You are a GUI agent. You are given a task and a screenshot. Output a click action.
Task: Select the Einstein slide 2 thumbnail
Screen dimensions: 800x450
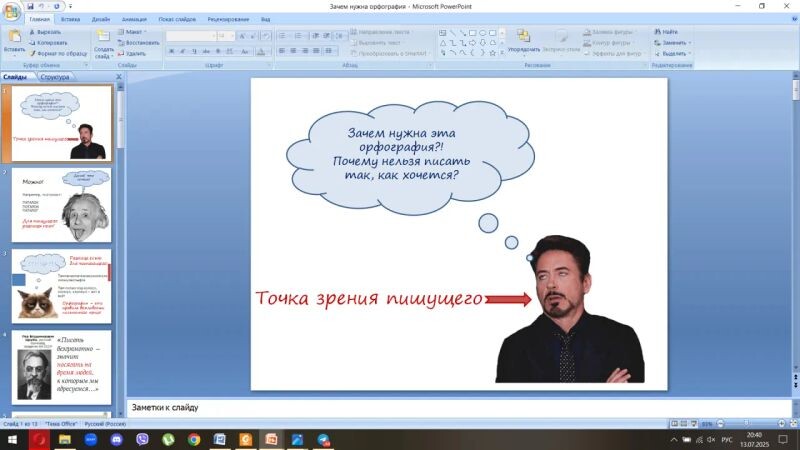coord(61,205)
